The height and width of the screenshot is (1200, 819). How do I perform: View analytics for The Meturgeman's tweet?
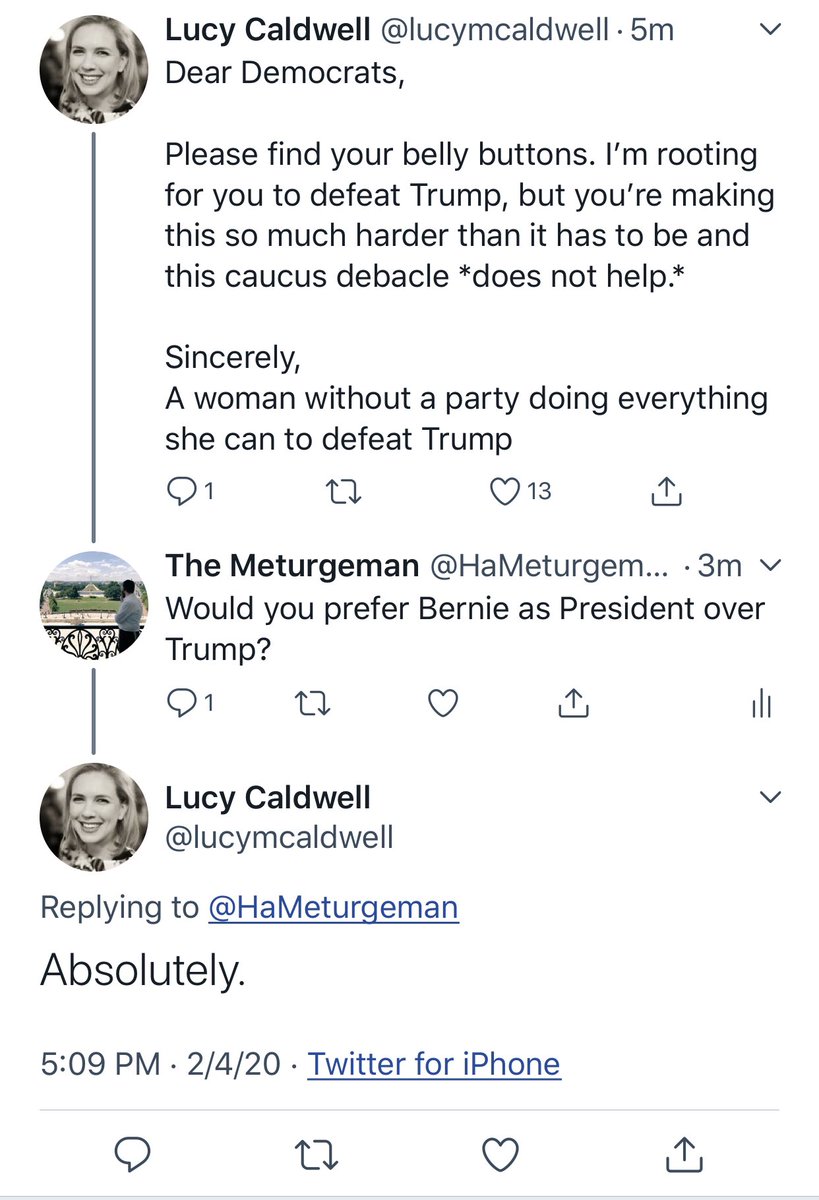coord(761,705)
